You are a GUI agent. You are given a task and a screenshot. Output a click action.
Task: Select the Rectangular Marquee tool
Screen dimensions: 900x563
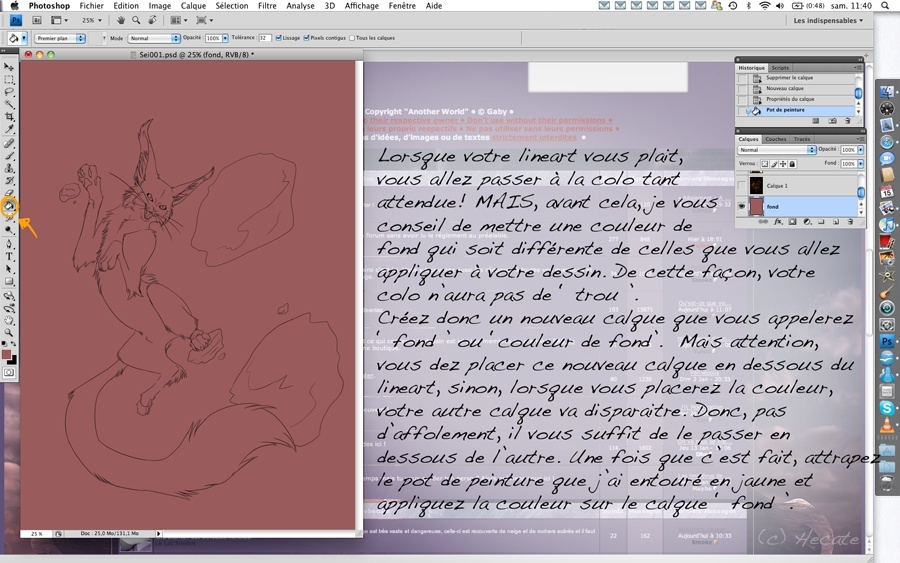[9, 80]
